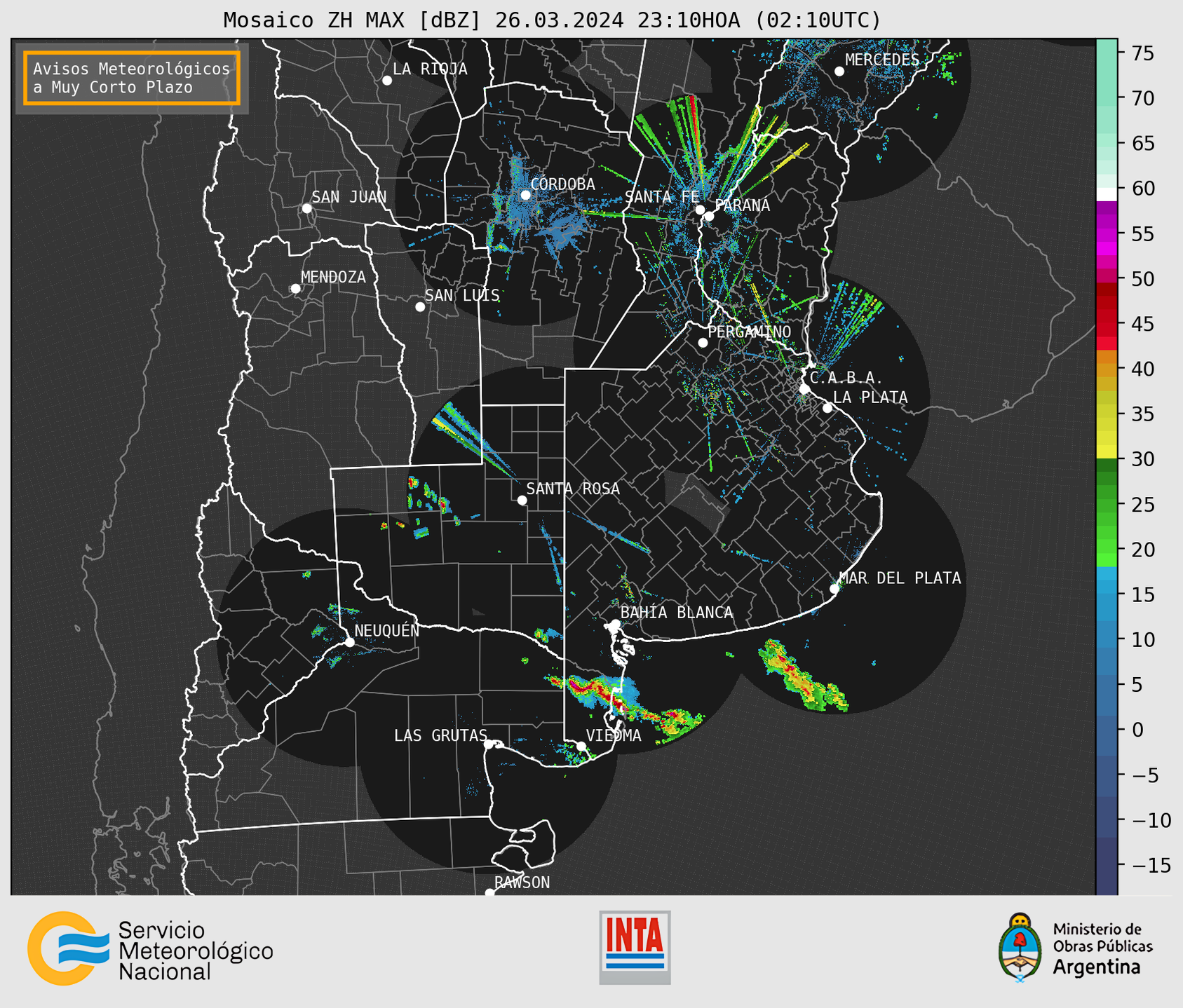Select the VIEDMA city marker

click(581, 747)
